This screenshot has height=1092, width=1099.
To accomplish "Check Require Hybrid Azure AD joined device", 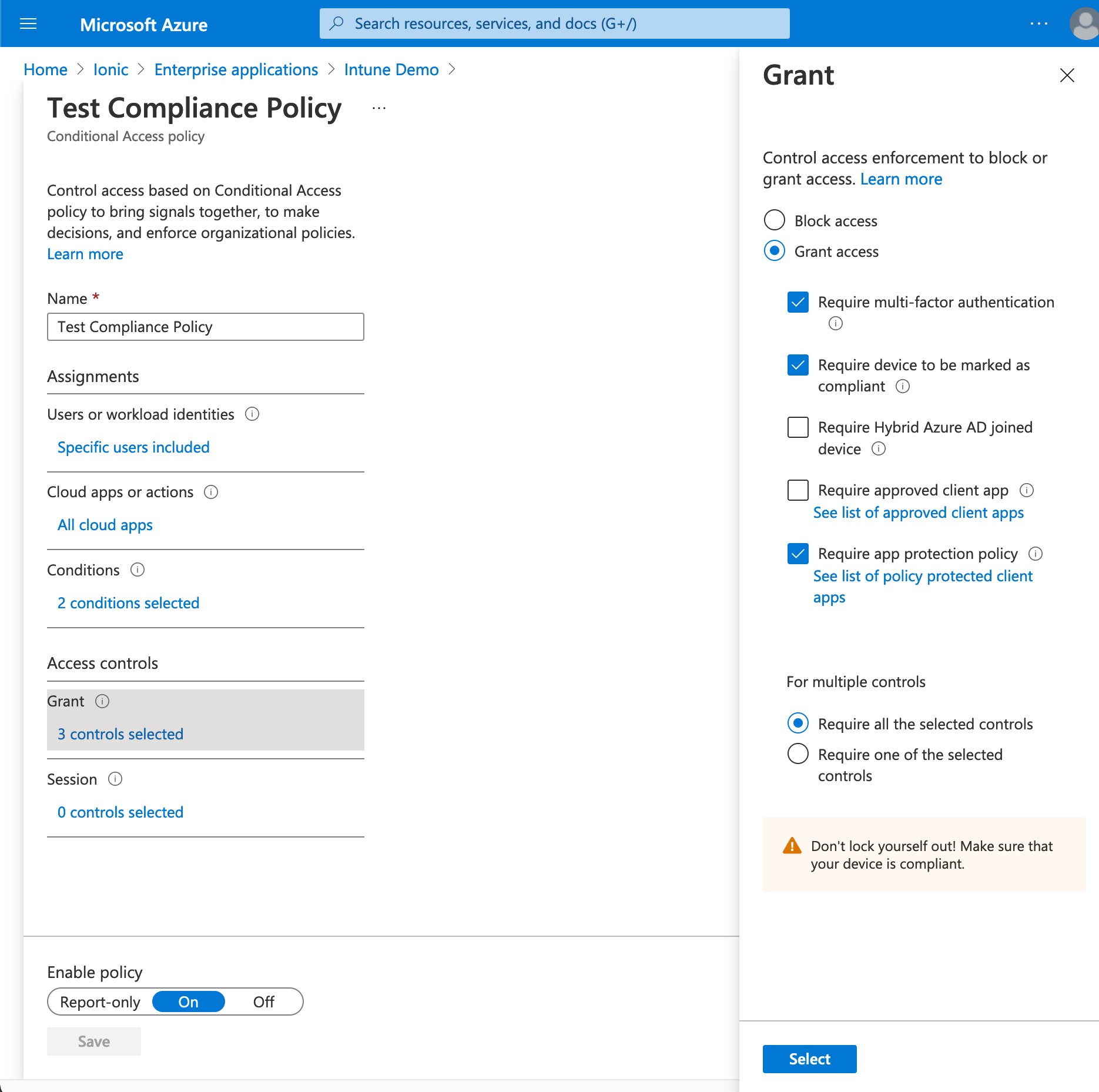I will (798, 427).
